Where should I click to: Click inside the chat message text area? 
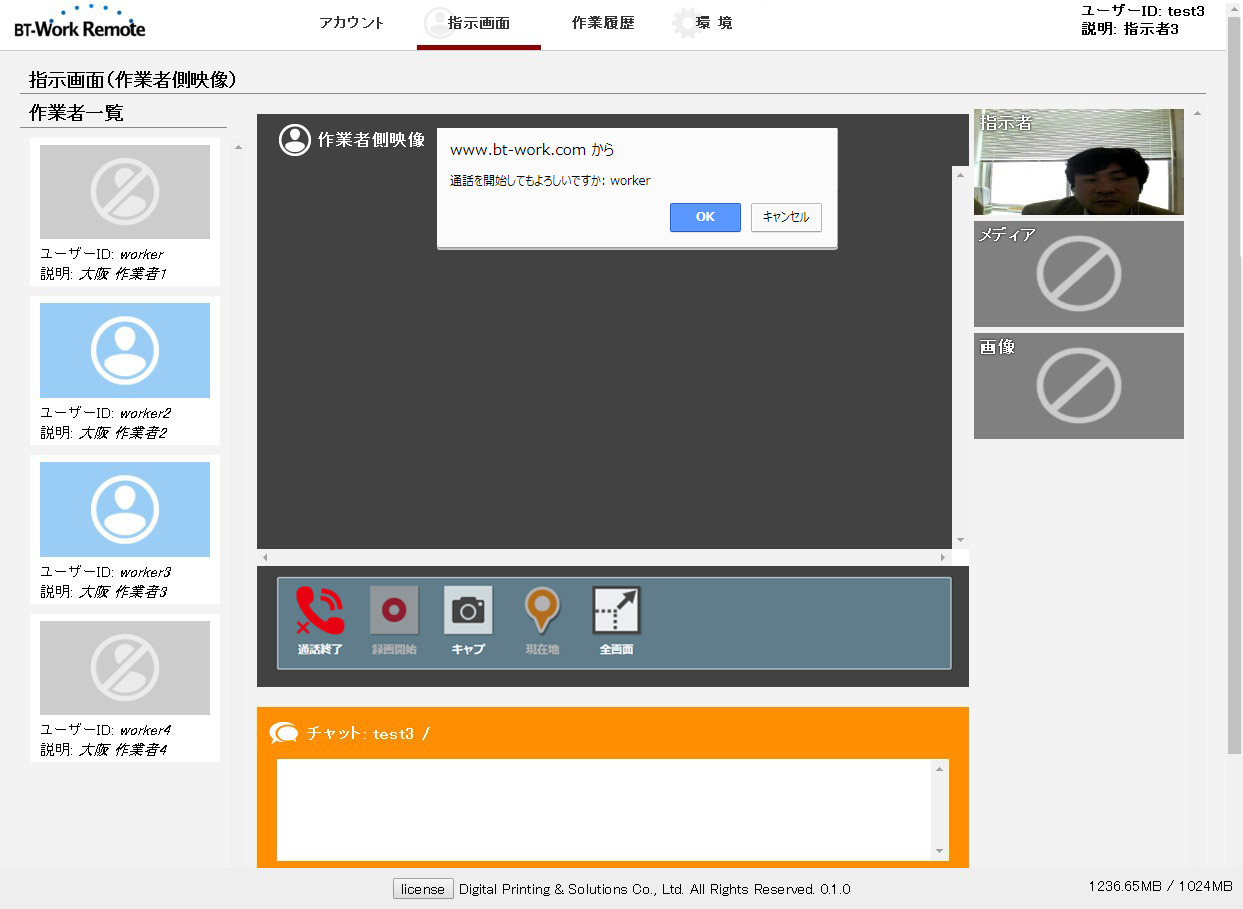click(x=605, y=809)
